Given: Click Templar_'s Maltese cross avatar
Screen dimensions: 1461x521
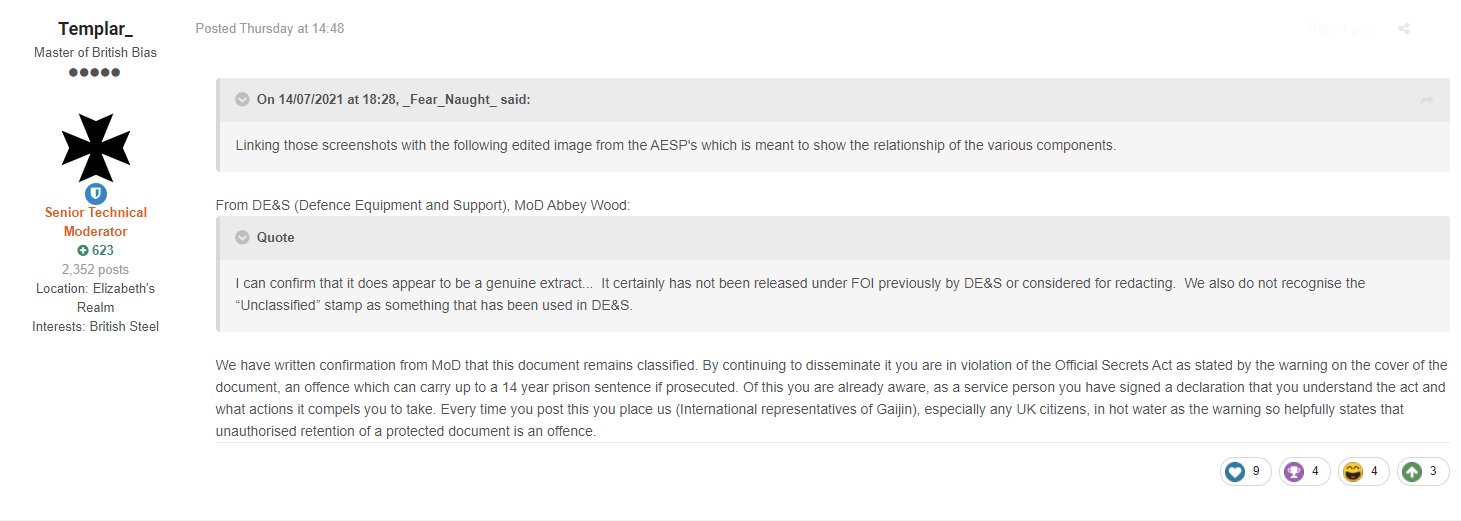Looking at the screenshot, I should coord(96,141).
